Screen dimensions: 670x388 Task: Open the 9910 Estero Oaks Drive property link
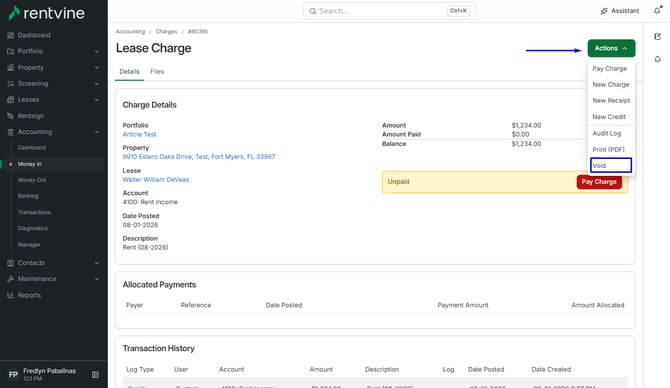click(x=199, y=157)
